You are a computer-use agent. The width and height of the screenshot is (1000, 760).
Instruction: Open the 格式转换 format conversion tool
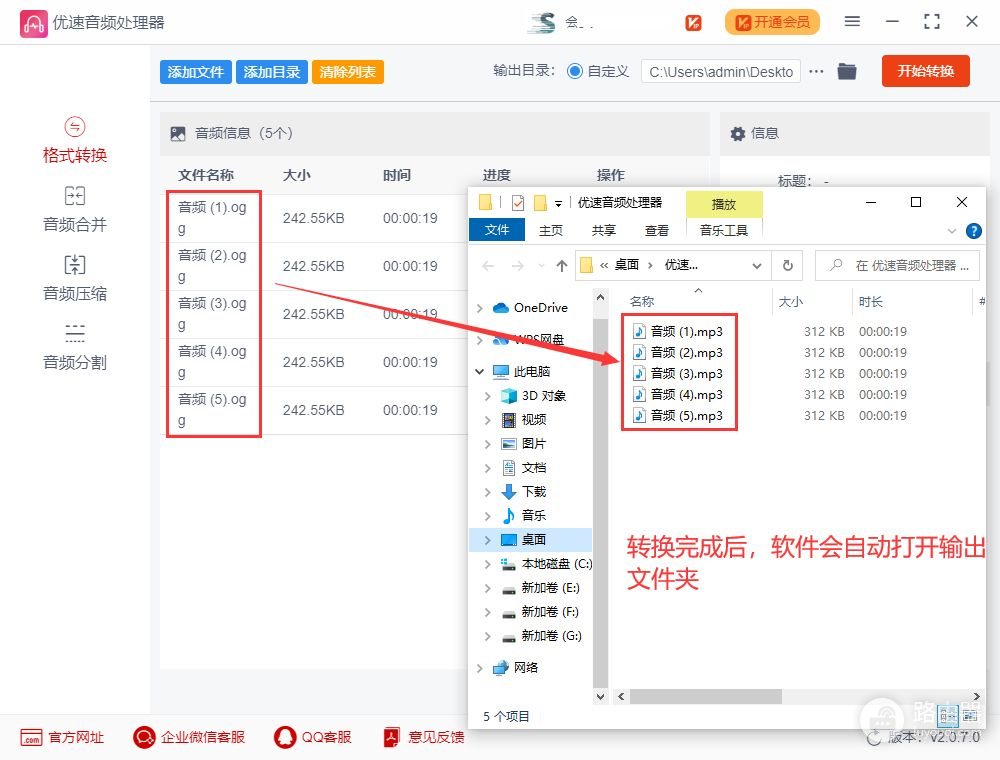coord(74,141)
